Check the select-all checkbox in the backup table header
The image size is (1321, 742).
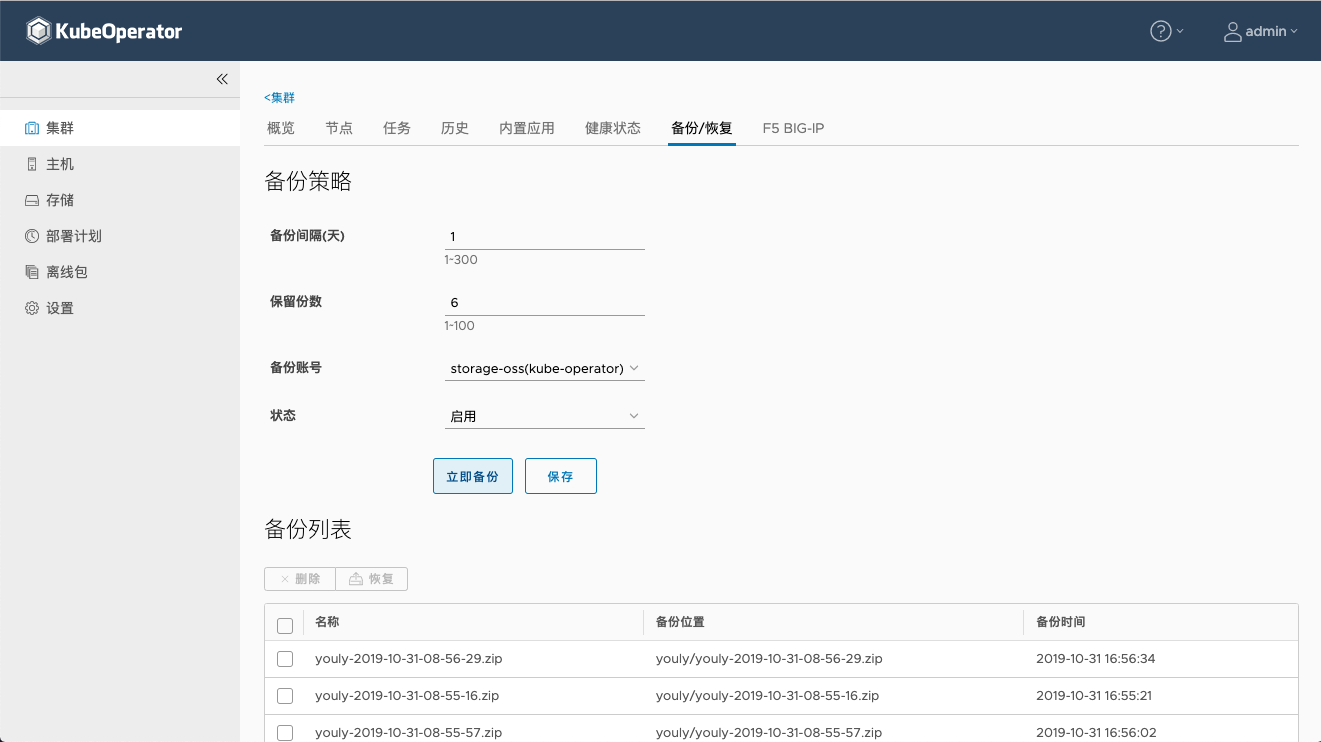pyautogui.click(x=285, y=624)
